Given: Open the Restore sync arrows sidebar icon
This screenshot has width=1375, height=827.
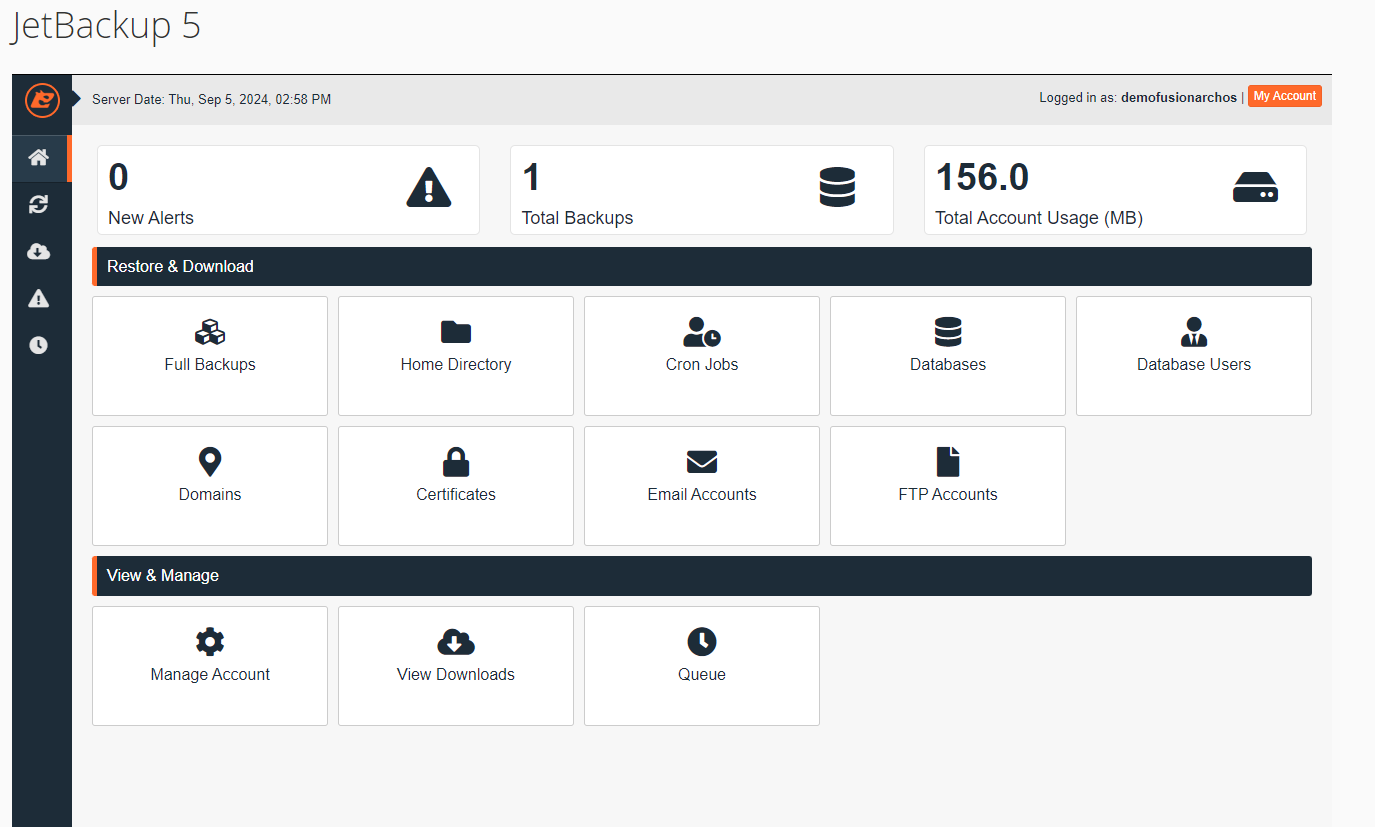Looking at the screenshot, I should pos(39,205).
